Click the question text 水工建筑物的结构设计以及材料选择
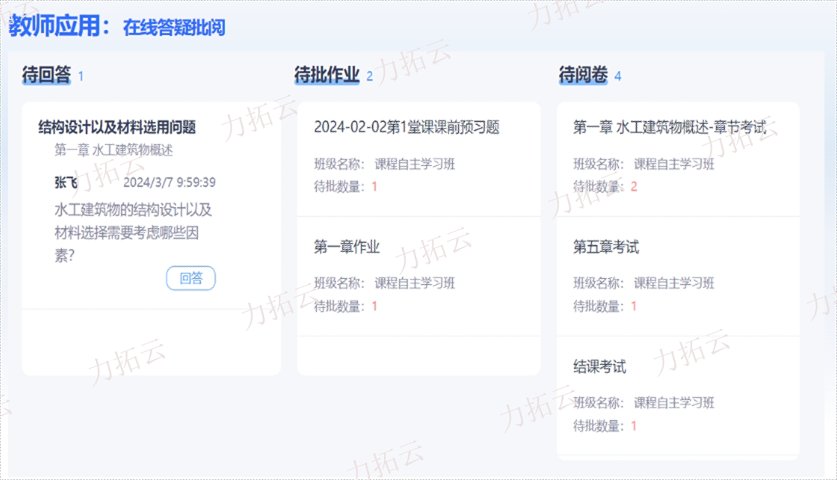The height and width of the screenshot is (480, 837). click(x=133, y=232)
